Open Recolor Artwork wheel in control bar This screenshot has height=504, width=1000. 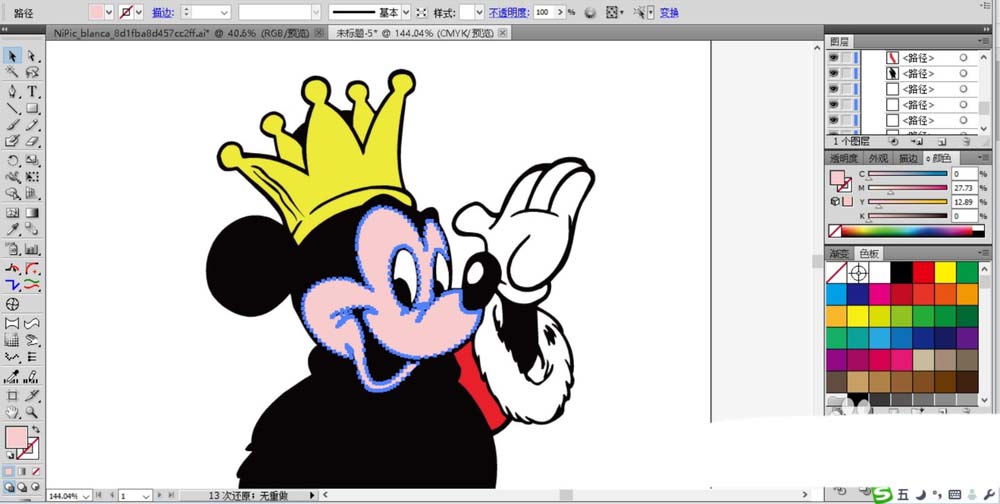[x=590, y=12]
